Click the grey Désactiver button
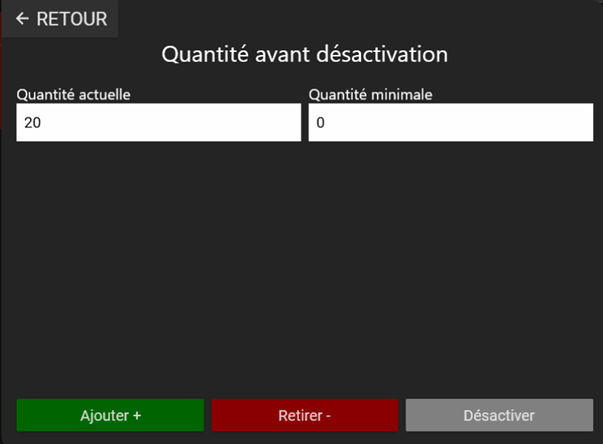 (499, 415)
